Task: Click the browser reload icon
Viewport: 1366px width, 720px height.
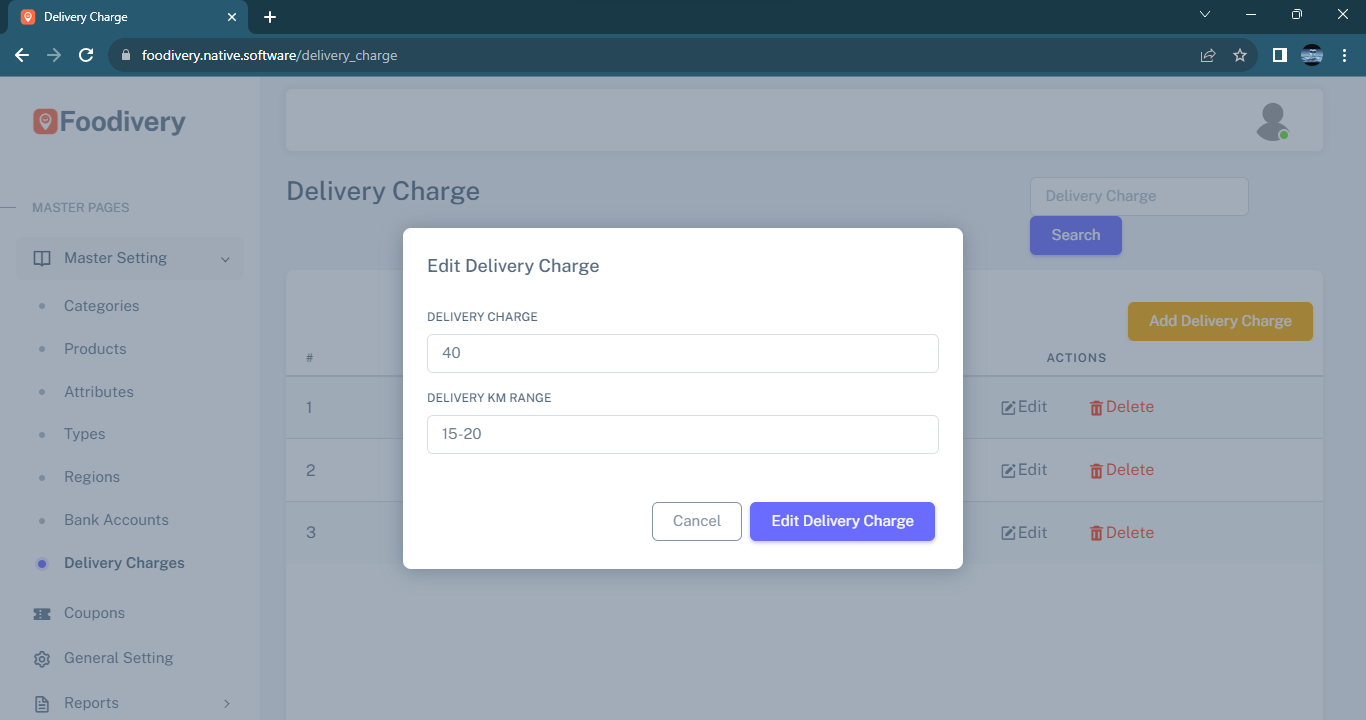Action: [86, 56]
